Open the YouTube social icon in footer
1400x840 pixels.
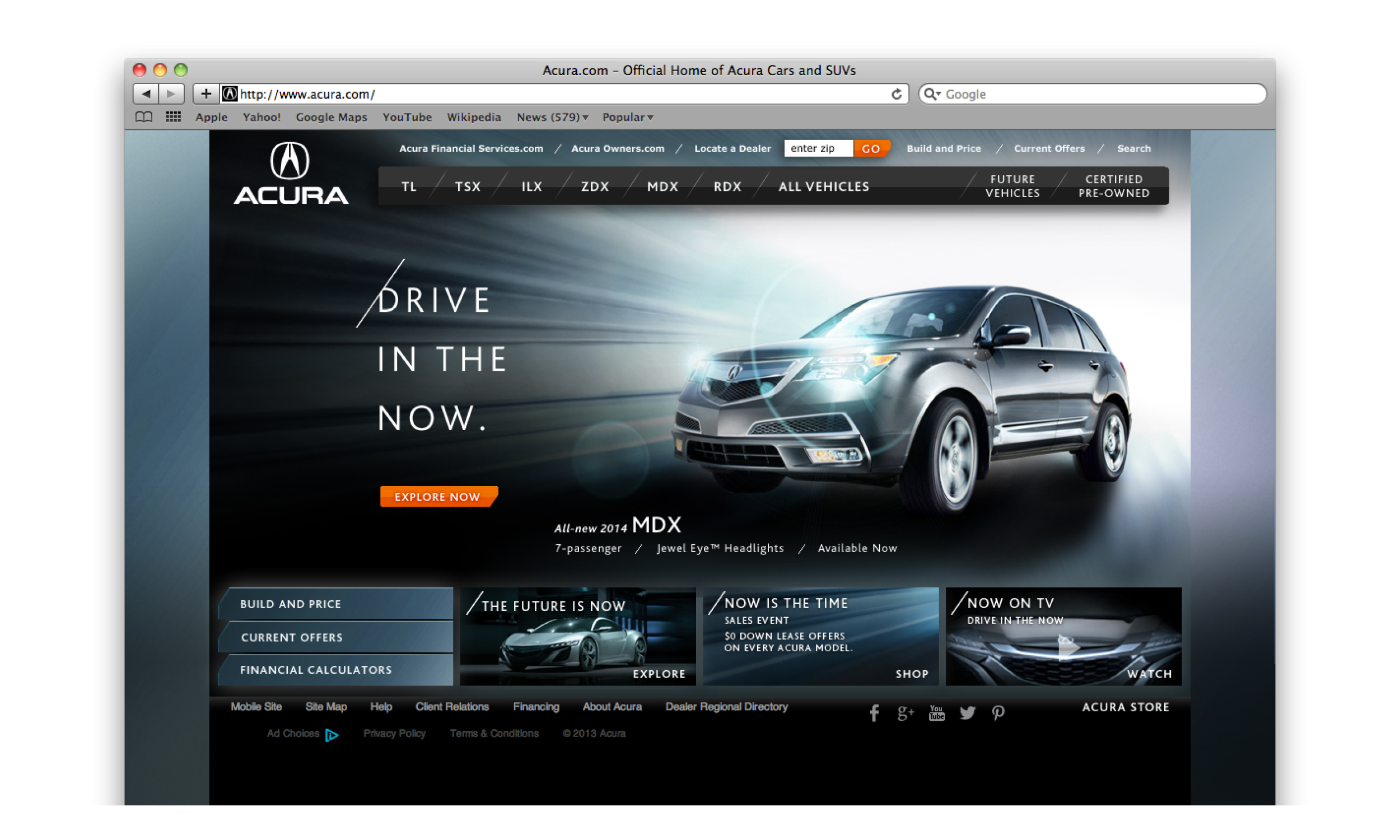[x=936, y=713]
